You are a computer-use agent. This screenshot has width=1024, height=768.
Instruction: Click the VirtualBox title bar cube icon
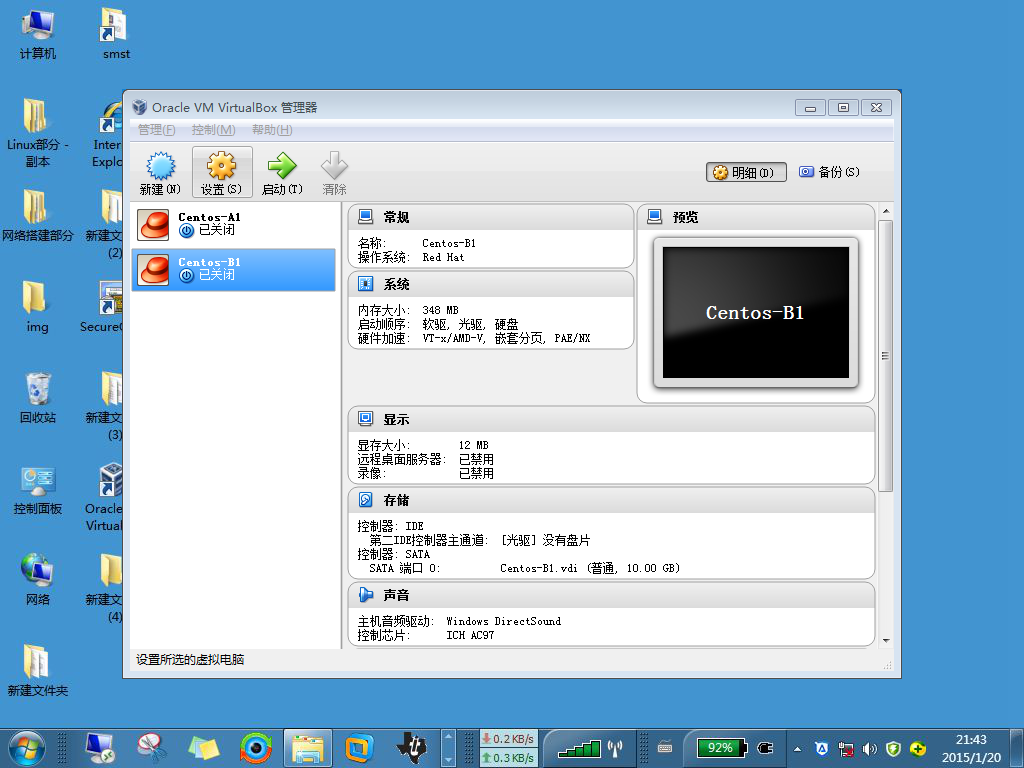pos(139,107)
